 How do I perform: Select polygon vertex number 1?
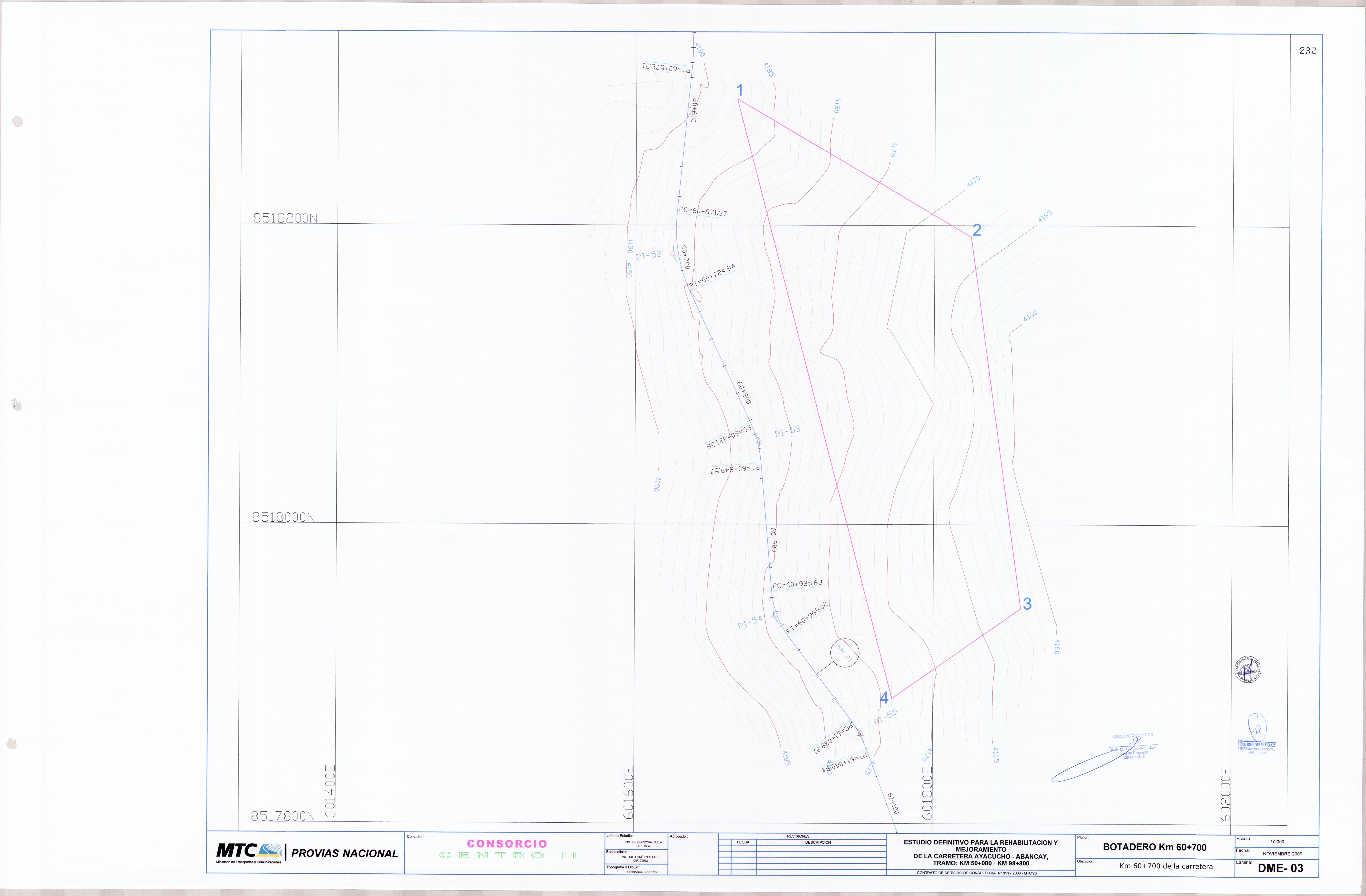click(740, 90)
